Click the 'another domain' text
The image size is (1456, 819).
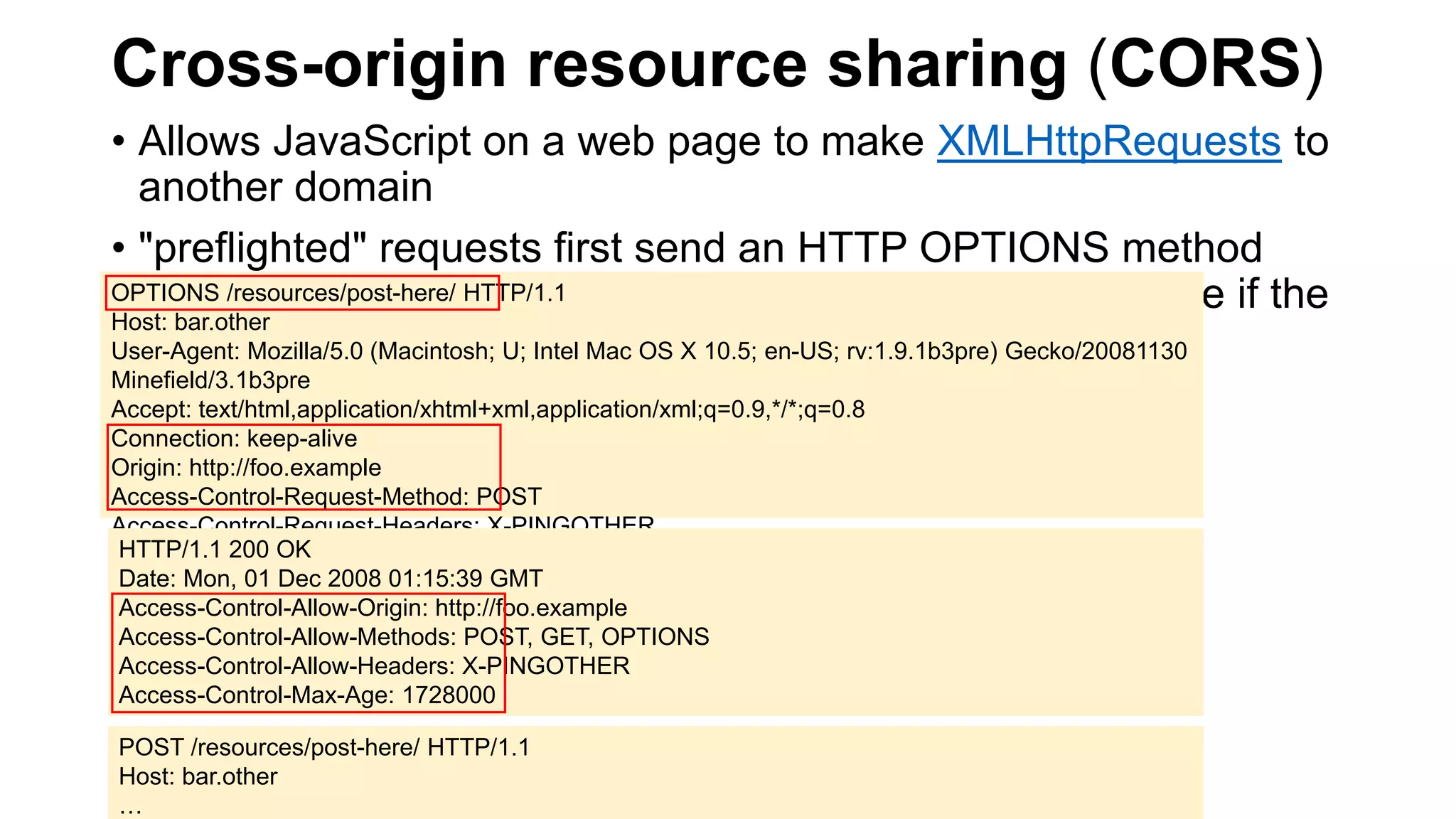(286, 187)
